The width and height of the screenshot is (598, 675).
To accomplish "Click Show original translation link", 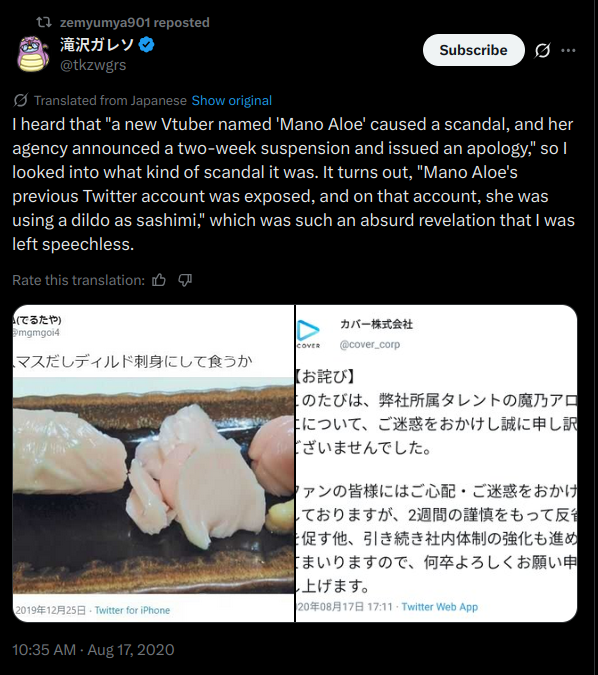I will tap(232, 100).
